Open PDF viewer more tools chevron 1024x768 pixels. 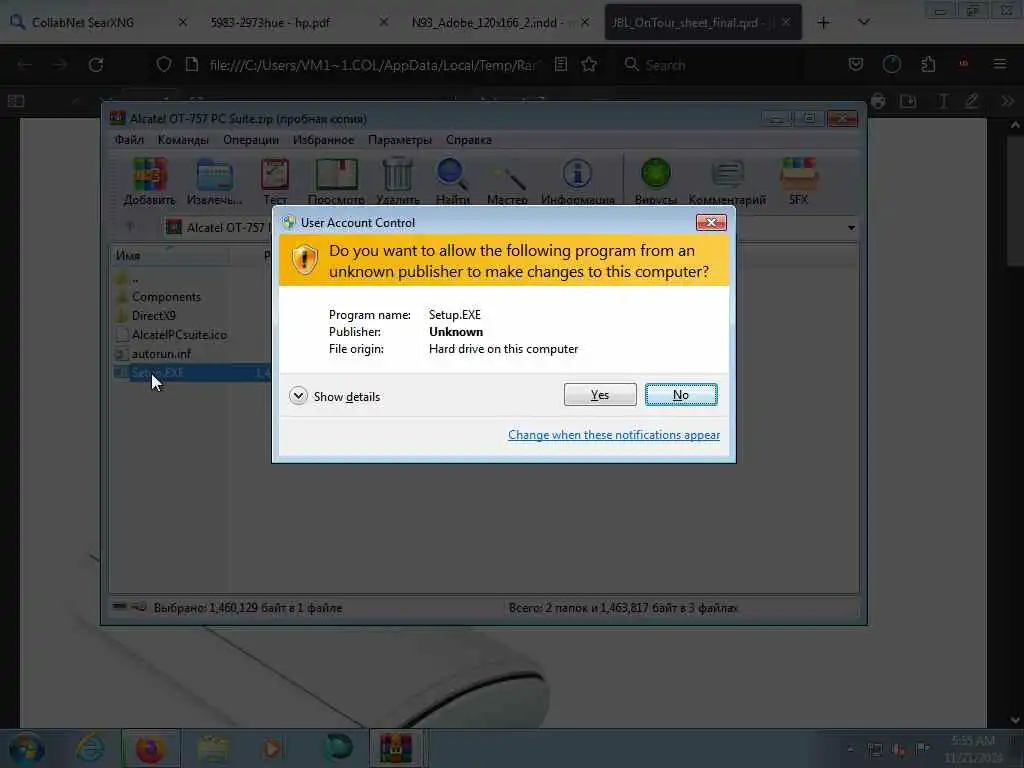coord(1007,101)
